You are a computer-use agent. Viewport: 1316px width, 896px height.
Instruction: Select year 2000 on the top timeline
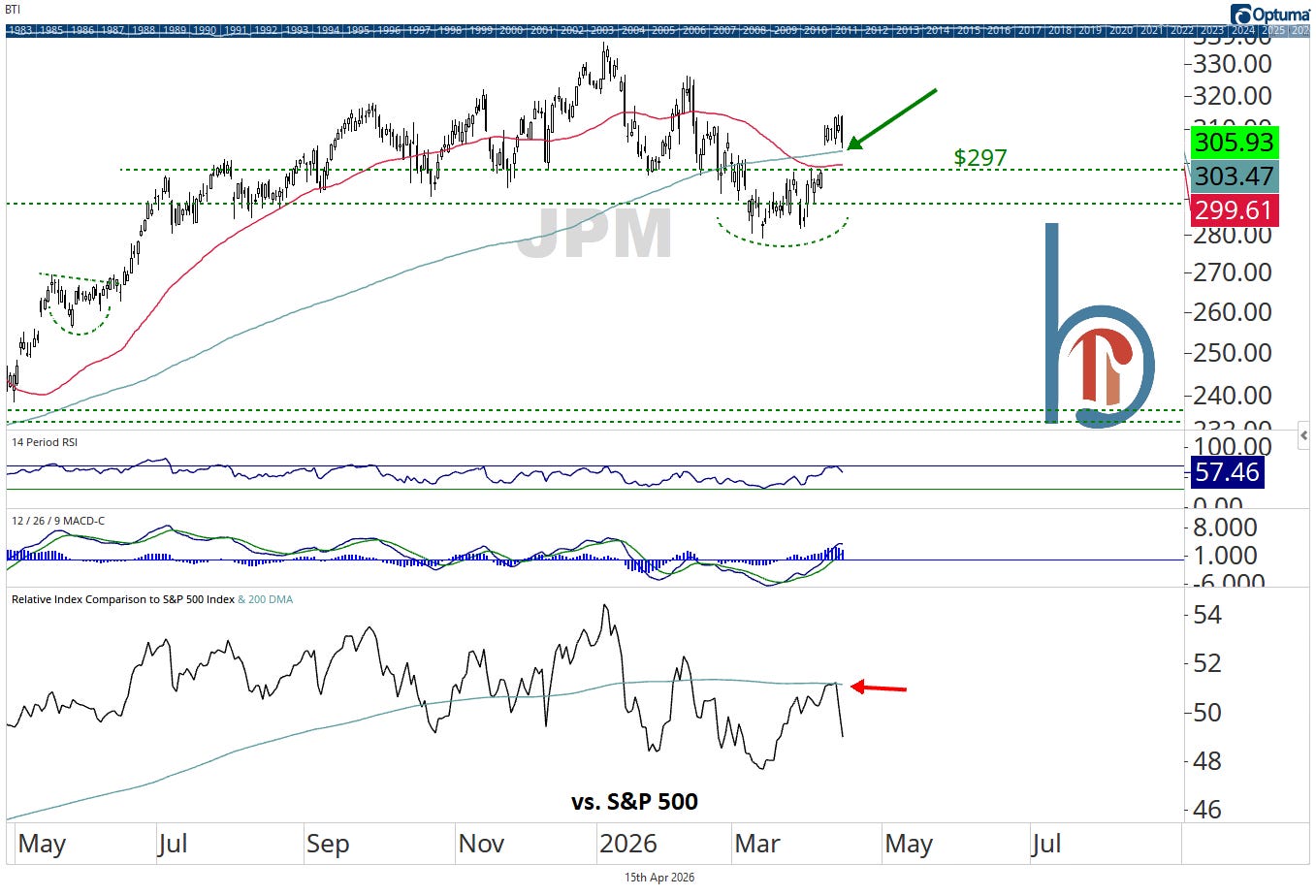511,31
